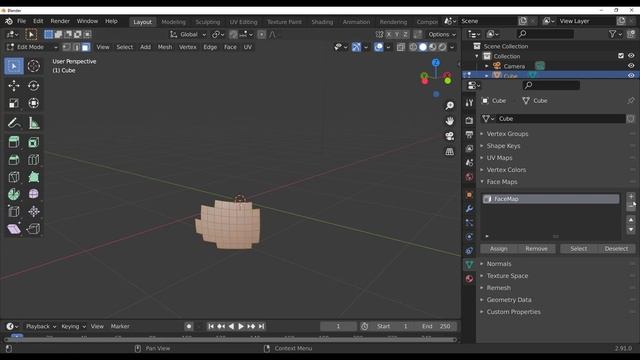Switch to solid viewport shading
Screen dimensions: 640x360
point(423,47)
